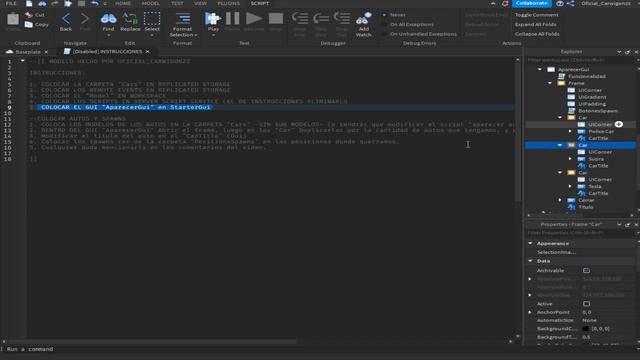Click the Stop test square icon
Screen dimensions: 640x360
276,18
